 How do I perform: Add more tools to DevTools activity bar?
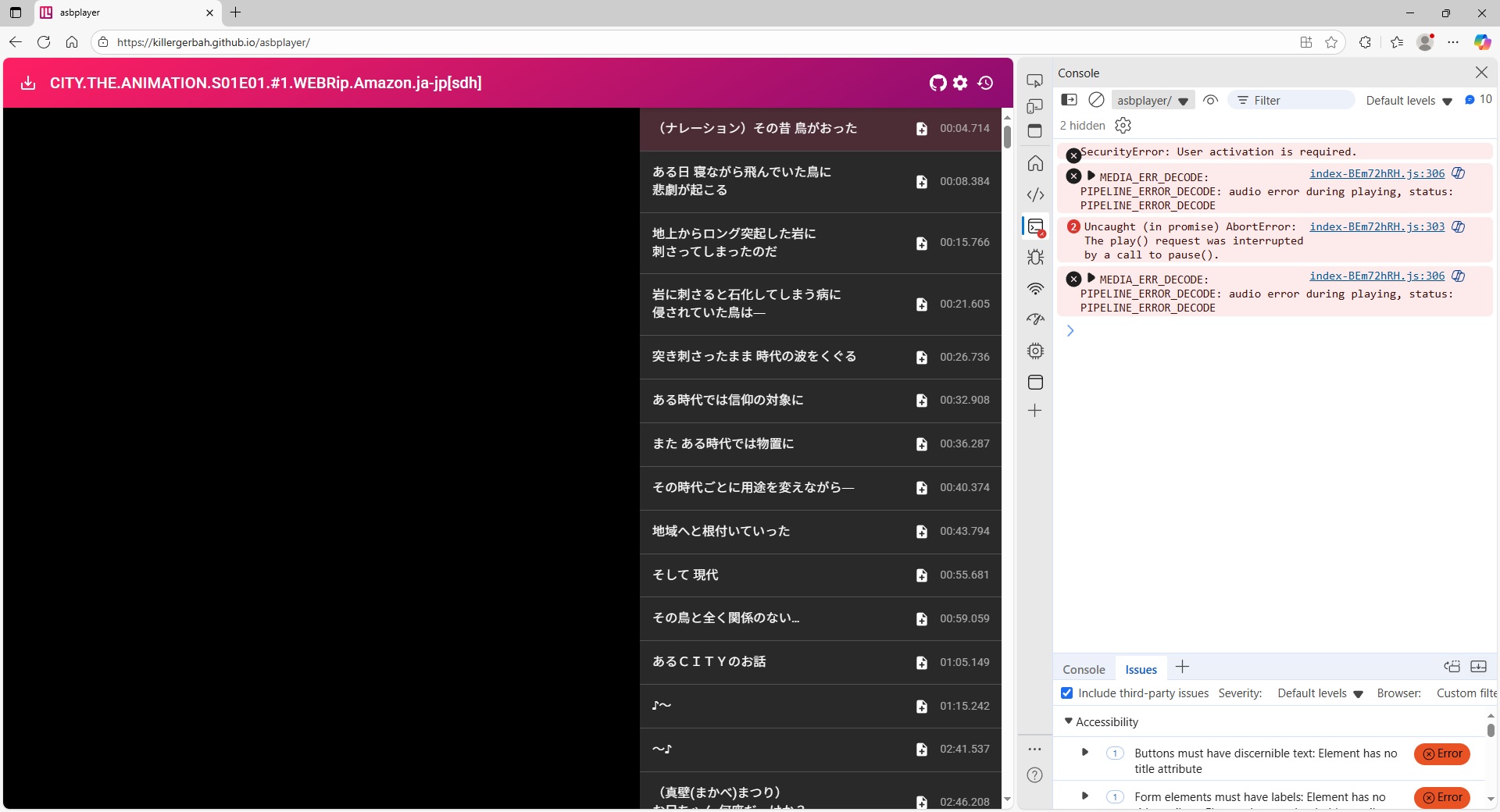coord(1035,411)
